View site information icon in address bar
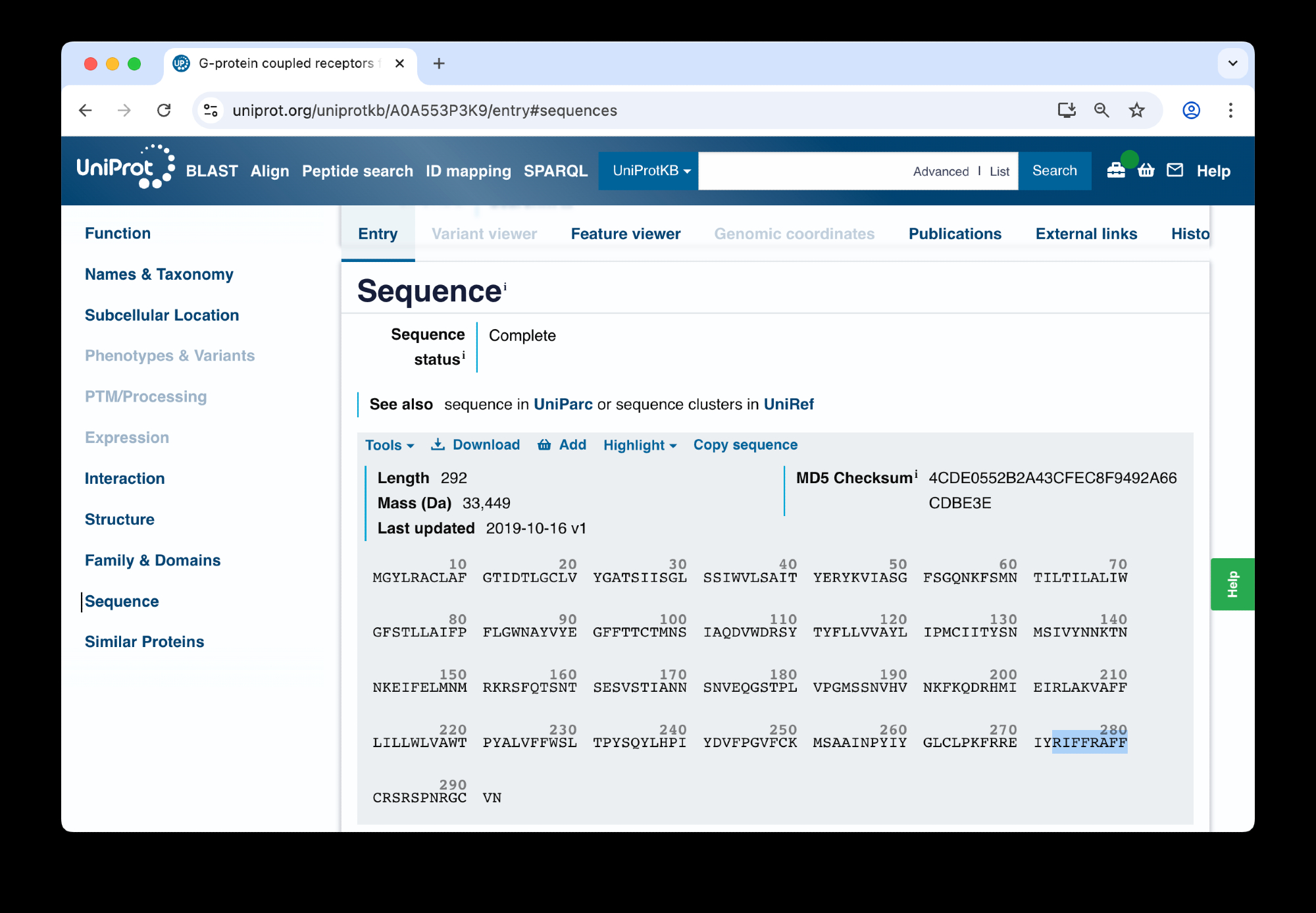Image resolution: width=1316 pixels, height=913 pixels. click(211, 111)
